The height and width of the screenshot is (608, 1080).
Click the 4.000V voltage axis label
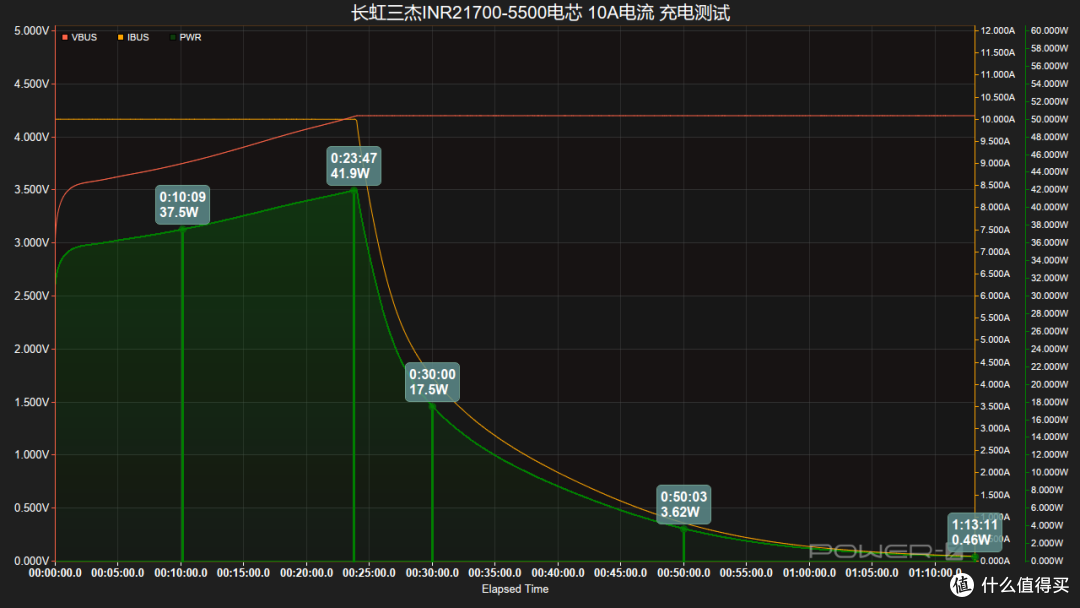coord(32,137)
